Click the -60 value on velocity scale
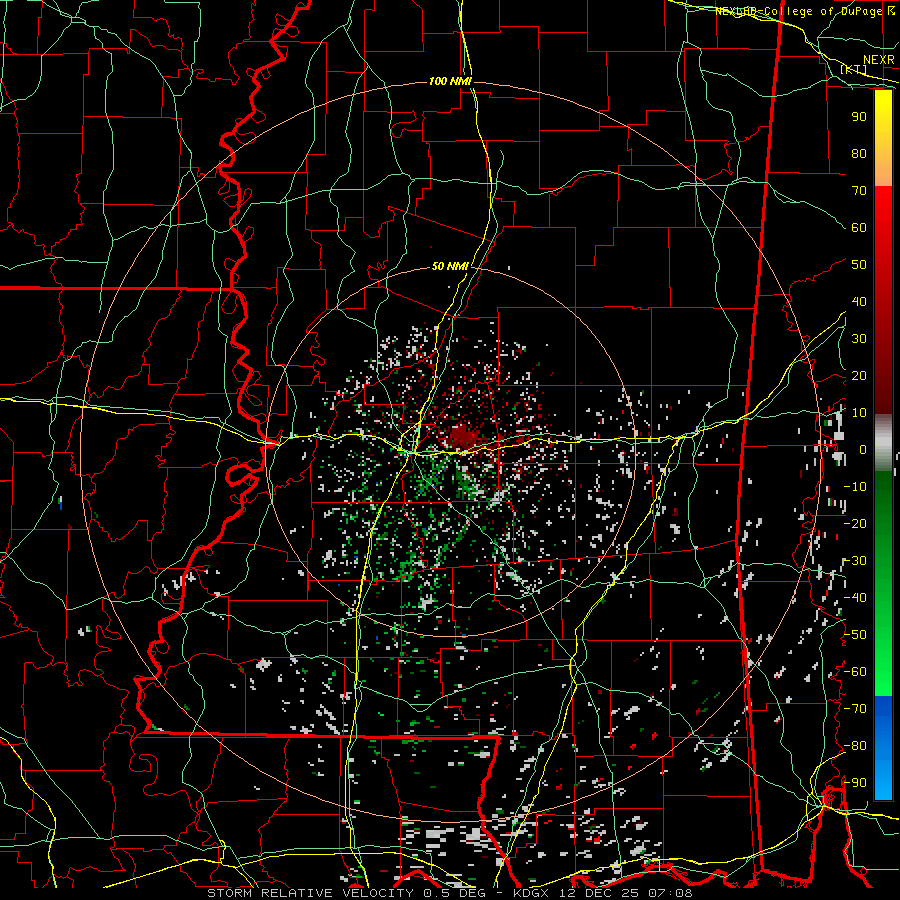Viewport: 900px width, 900px height. click(x=855, y=672)
